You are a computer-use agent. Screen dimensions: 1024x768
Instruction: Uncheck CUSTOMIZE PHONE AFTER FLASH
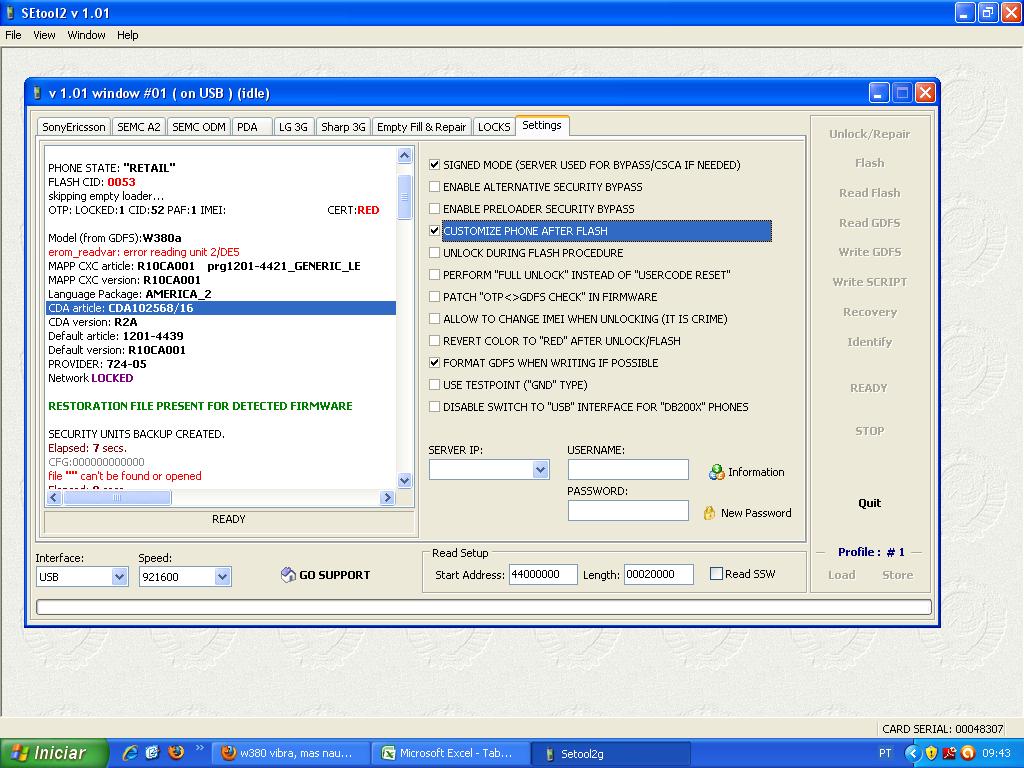click(x=434, y=231)
